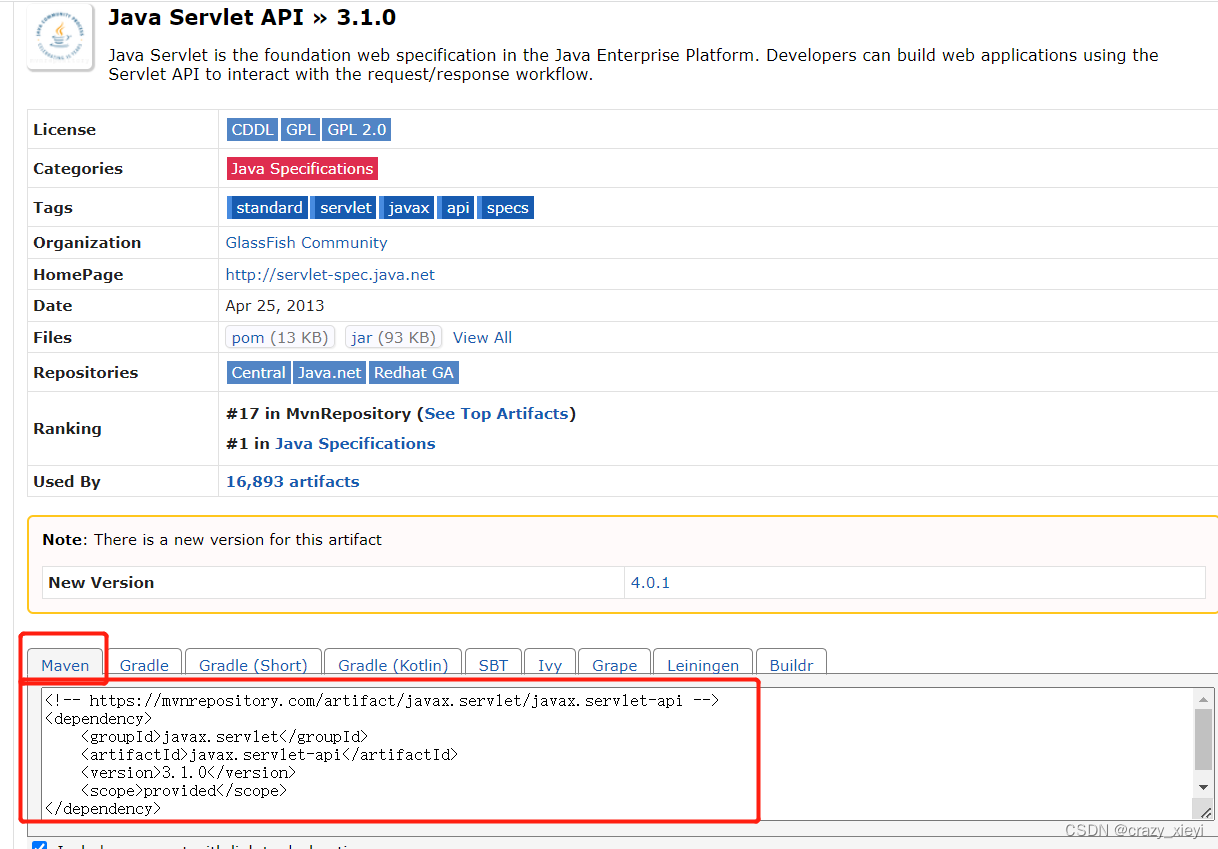This screenshot has height=849, width=1218.
Task: Click the 16,893 artifacts link
Action: (x=292, y=481)
